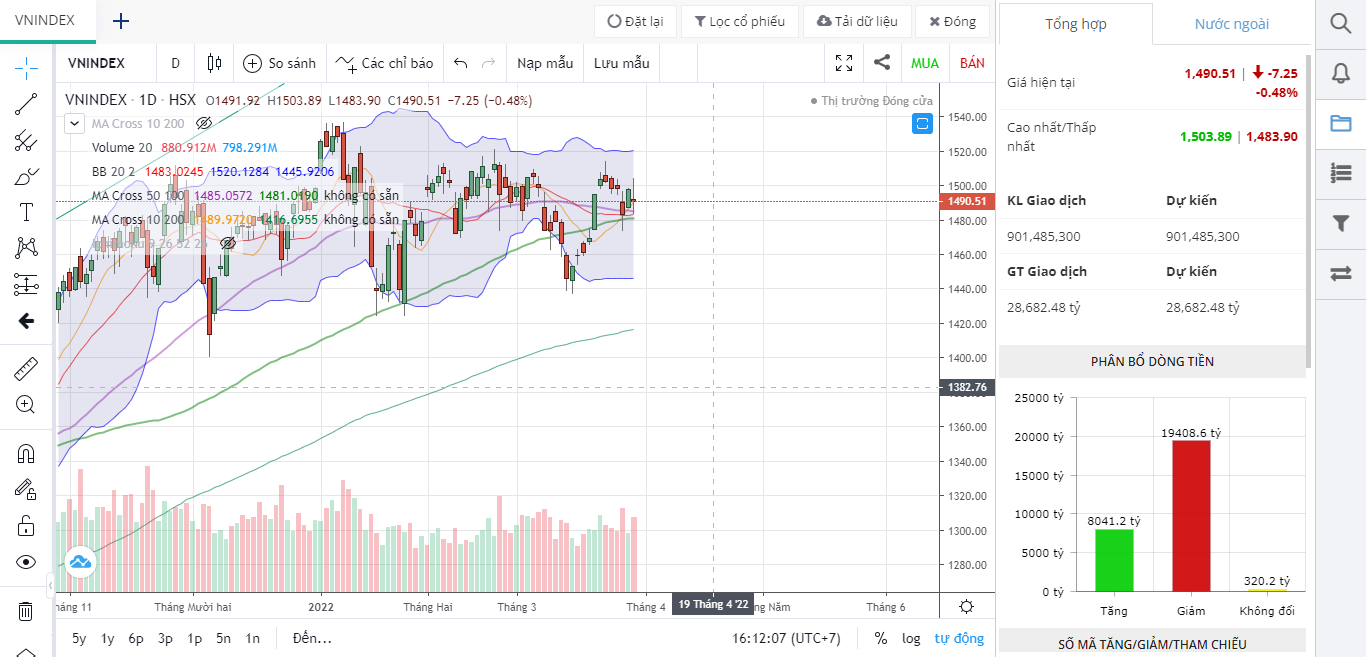
Task: Click the trash icon to remove drawings
Action: [x=26, y=611]
